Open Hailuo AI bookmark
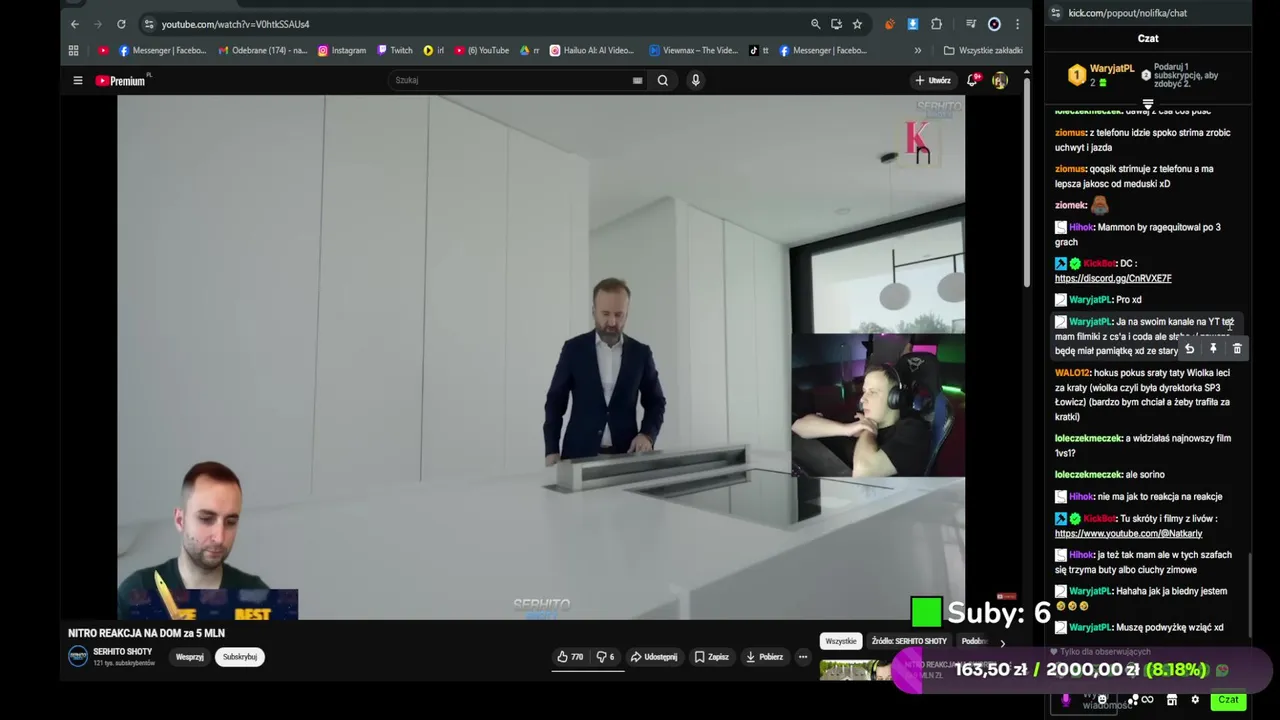Screen dimensions: 1280x720 click(x=592, y=50)
